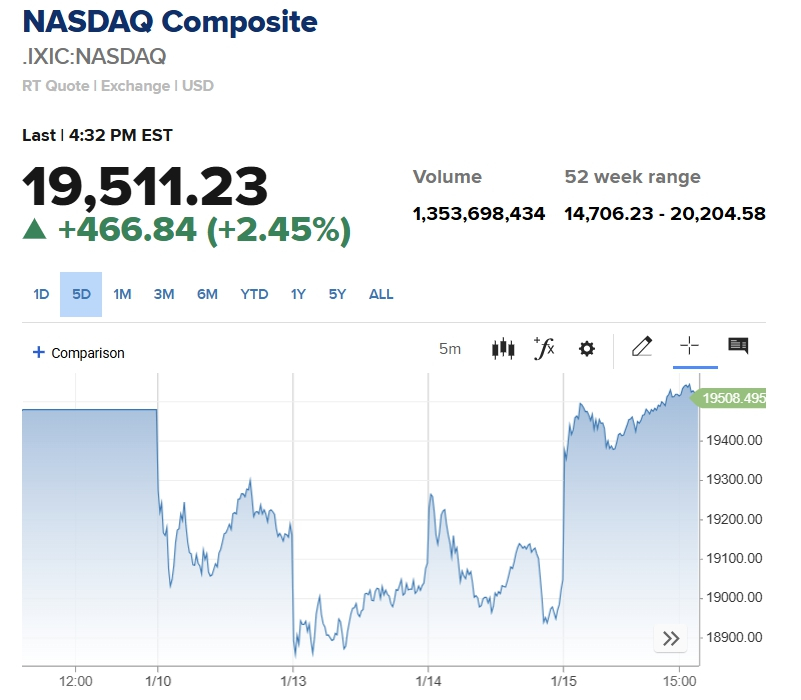This screenshot has height=700, width=801.
Task: Click the 19508.495 current price label
Action: click(732, 398)
